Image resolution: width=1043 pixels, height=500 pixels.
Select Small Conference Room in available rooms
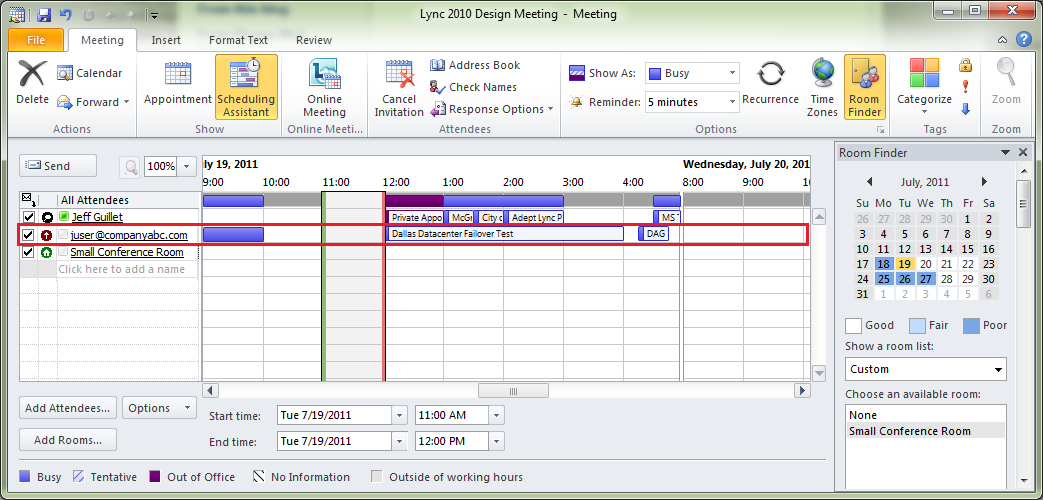pyautogui.click(x=926, y=431)
